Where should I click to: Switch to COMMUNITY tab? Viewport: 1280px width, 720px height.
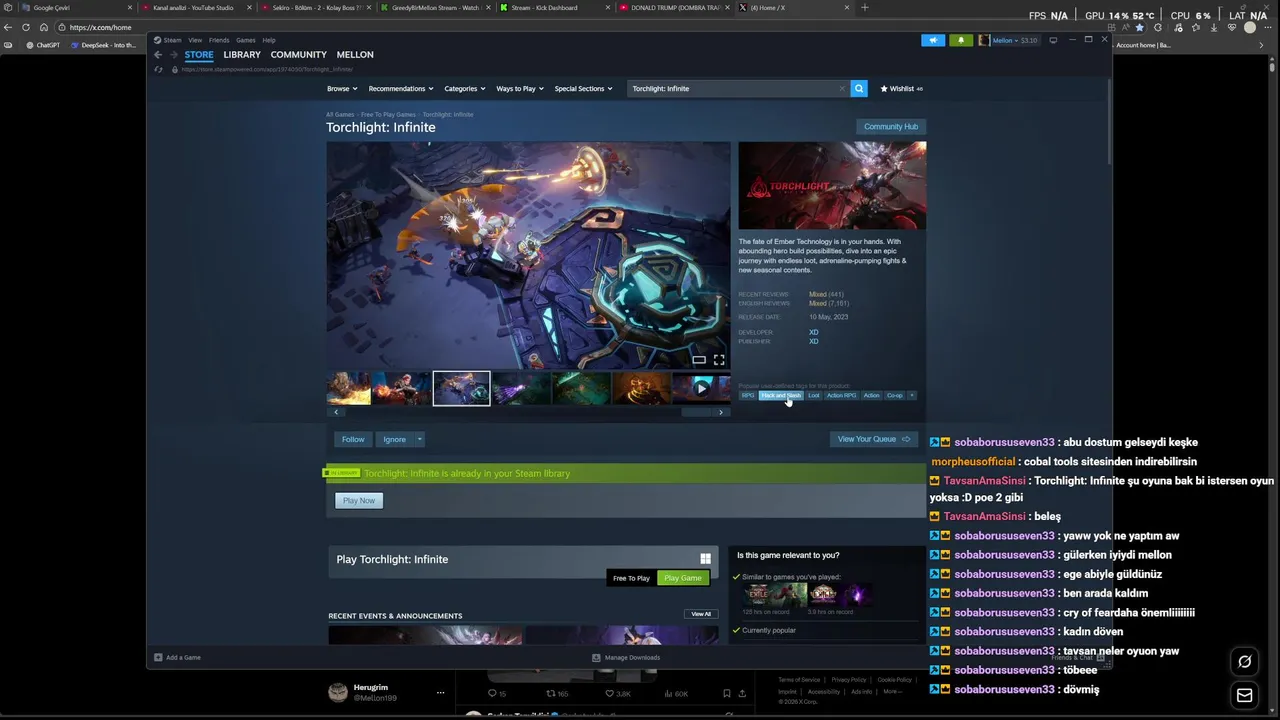tap(298, 54)
